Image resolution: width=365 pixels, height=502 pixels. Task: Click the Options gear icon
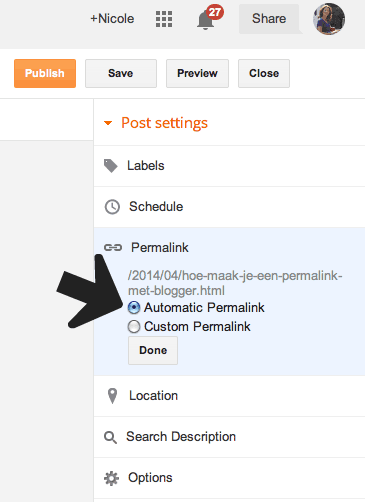coord(111,478)
